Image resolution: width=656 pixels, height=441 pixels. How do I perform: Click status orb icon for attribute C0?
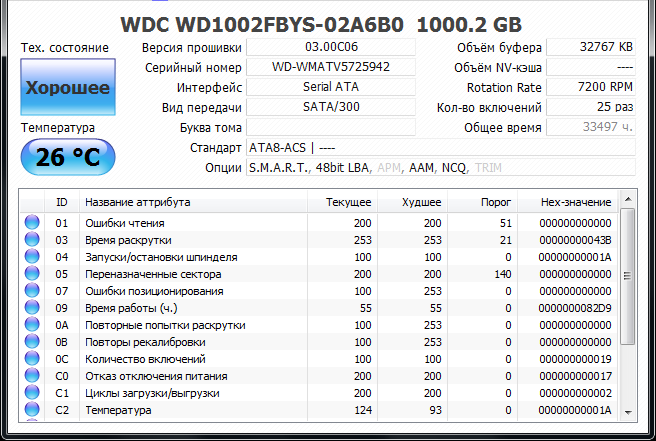[32, 375]
